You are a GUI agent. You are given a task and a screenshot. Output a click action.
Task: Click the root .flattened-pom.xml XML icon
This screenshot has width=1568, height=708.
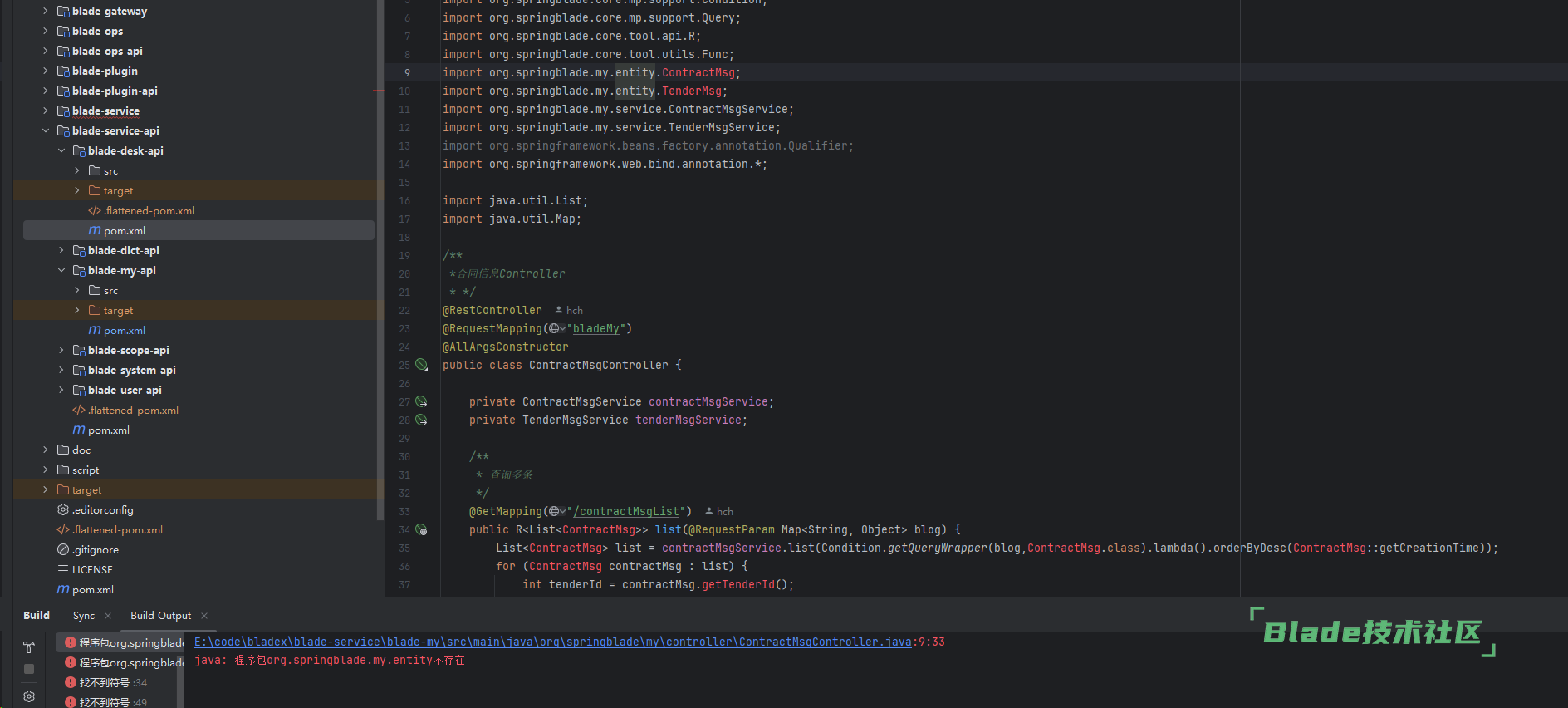63,529
